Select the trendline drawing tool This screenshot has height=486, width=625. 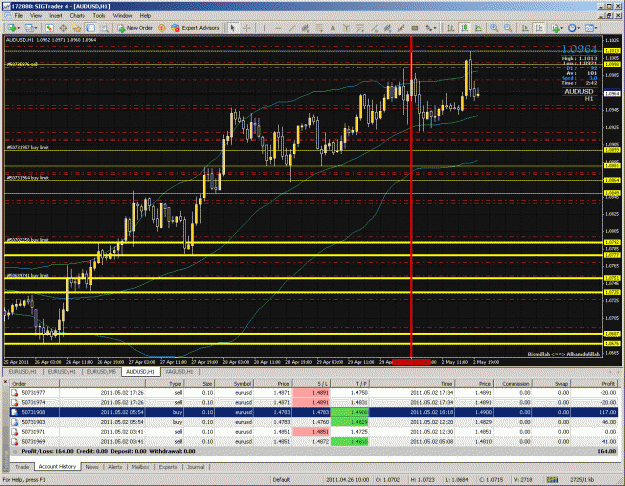(292, 28)
